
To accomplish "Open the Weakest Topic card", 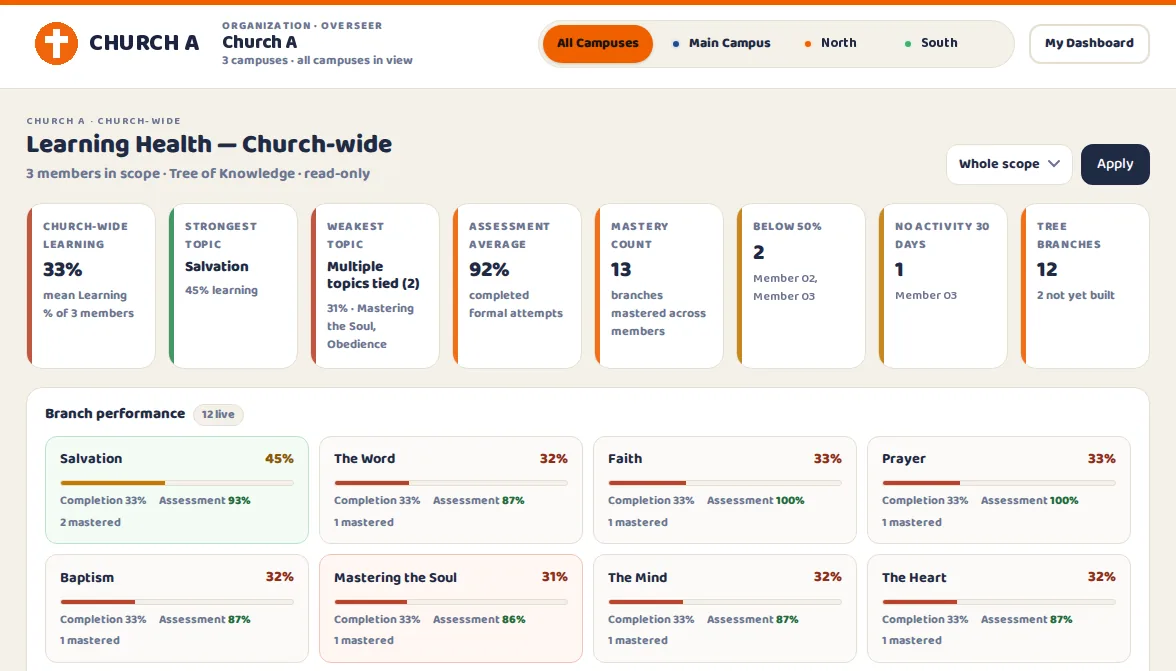I will [x=375, y=286].
